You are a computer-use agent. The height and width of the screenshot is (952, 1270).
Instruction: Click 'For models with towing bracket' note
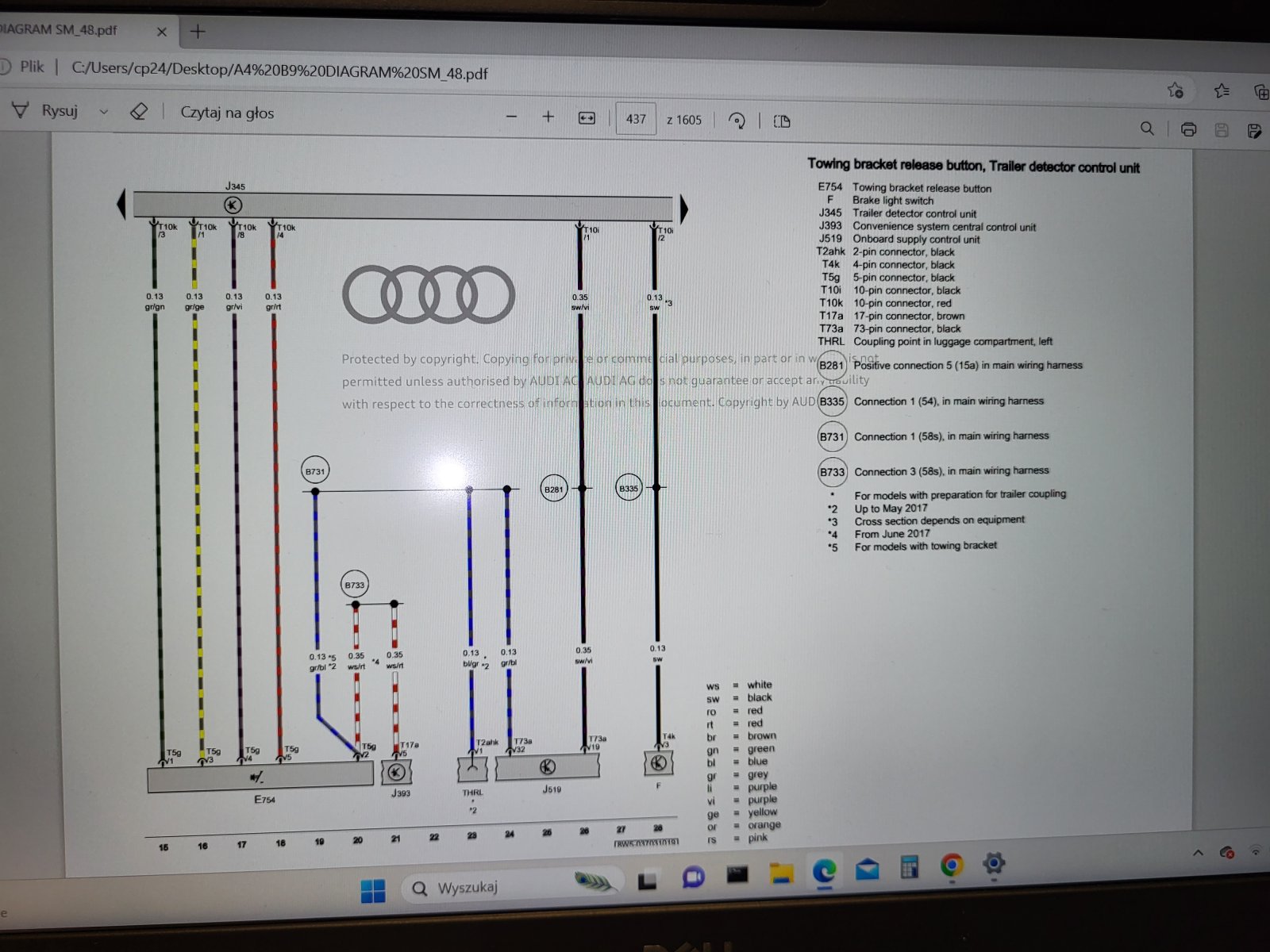926,546
